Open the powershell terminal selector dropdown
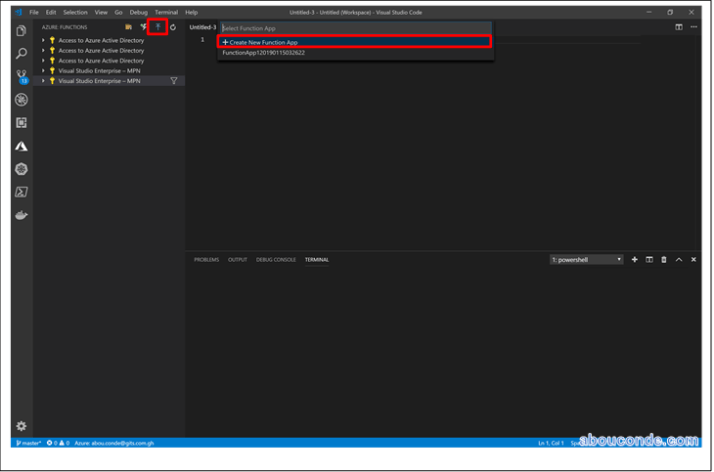This screenshot has width=714, height=472. pos(586,260)
